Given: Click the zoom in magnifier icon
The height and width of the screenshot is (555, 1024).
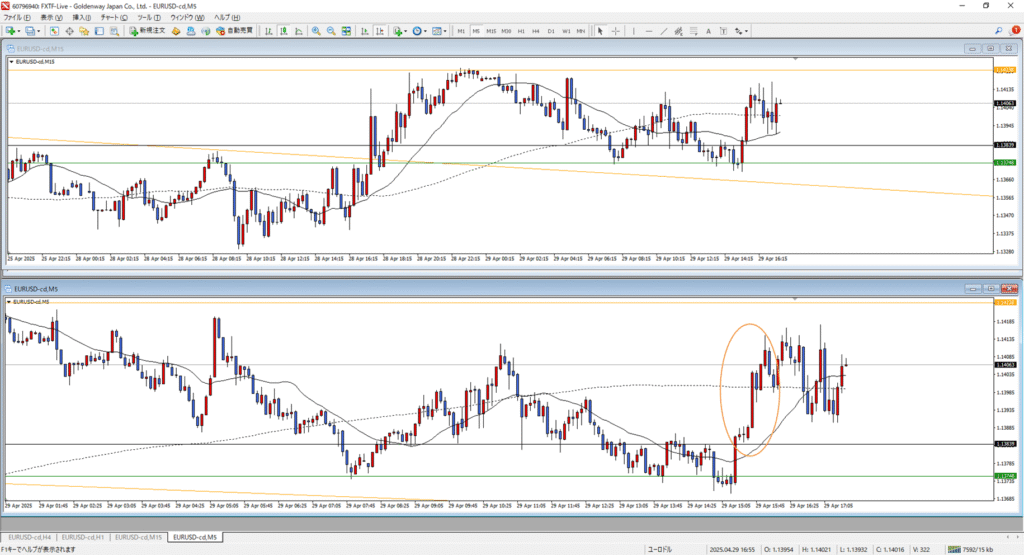Looking at the screenshot, I should pyautogui.click(x=316, y=31).
